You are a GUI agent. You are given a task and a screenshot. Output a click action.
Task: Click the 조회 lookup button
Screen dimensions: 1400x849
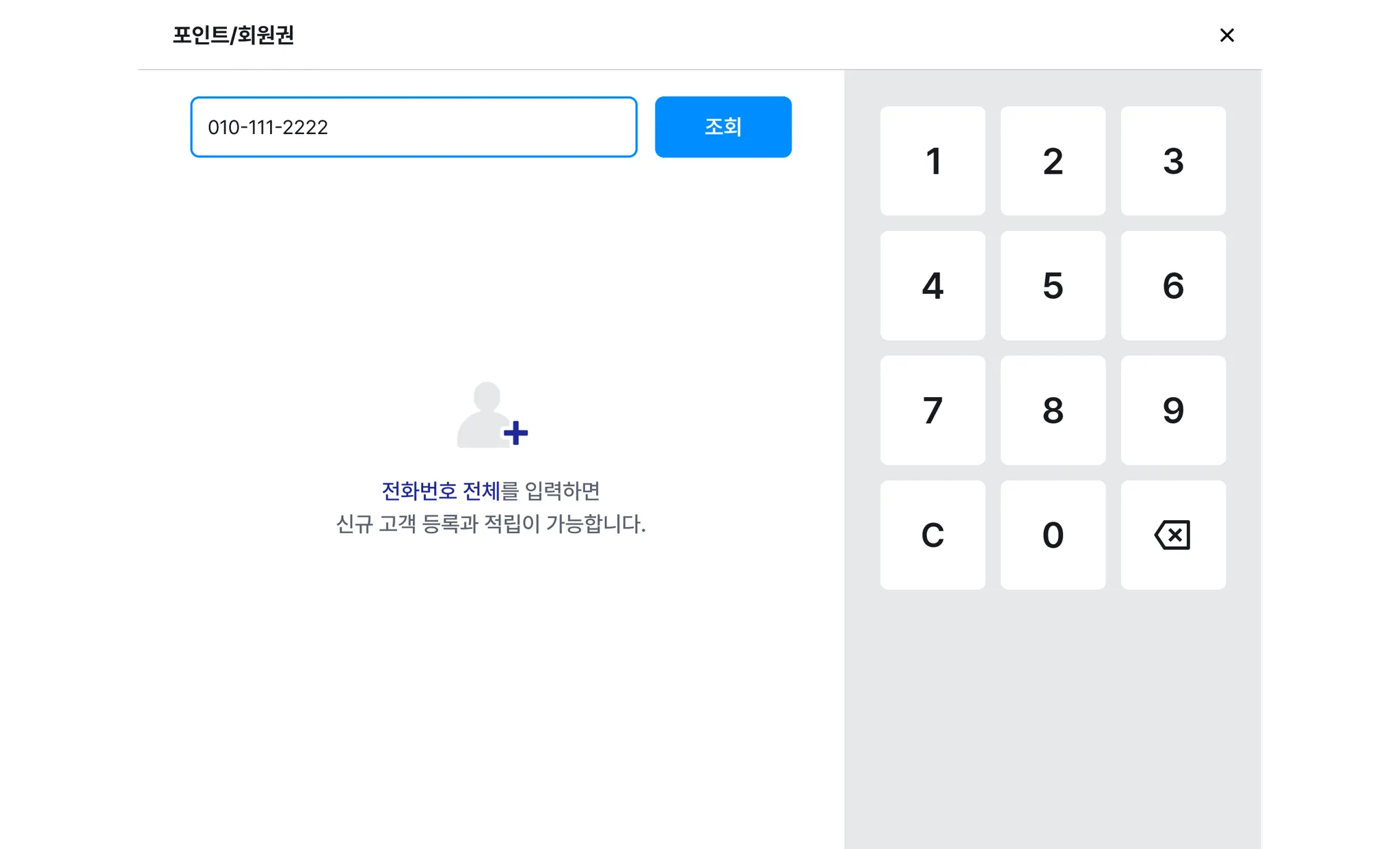pyautogui.click(x=723, y=126)
